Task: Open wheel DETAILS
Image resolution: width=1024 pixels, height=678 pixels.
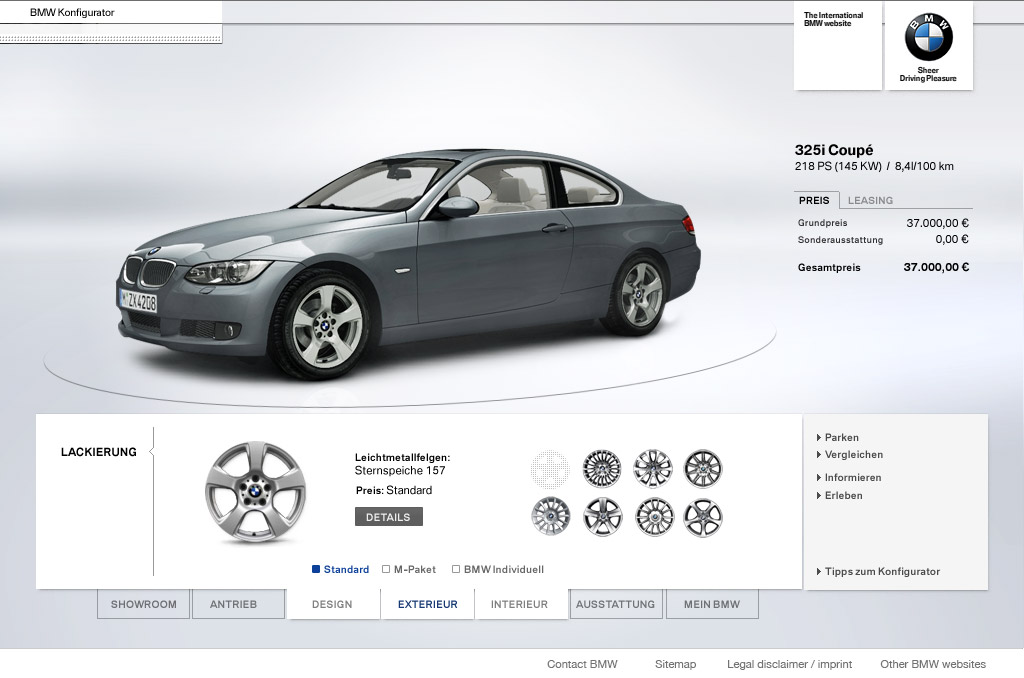Action: [389, 517]
